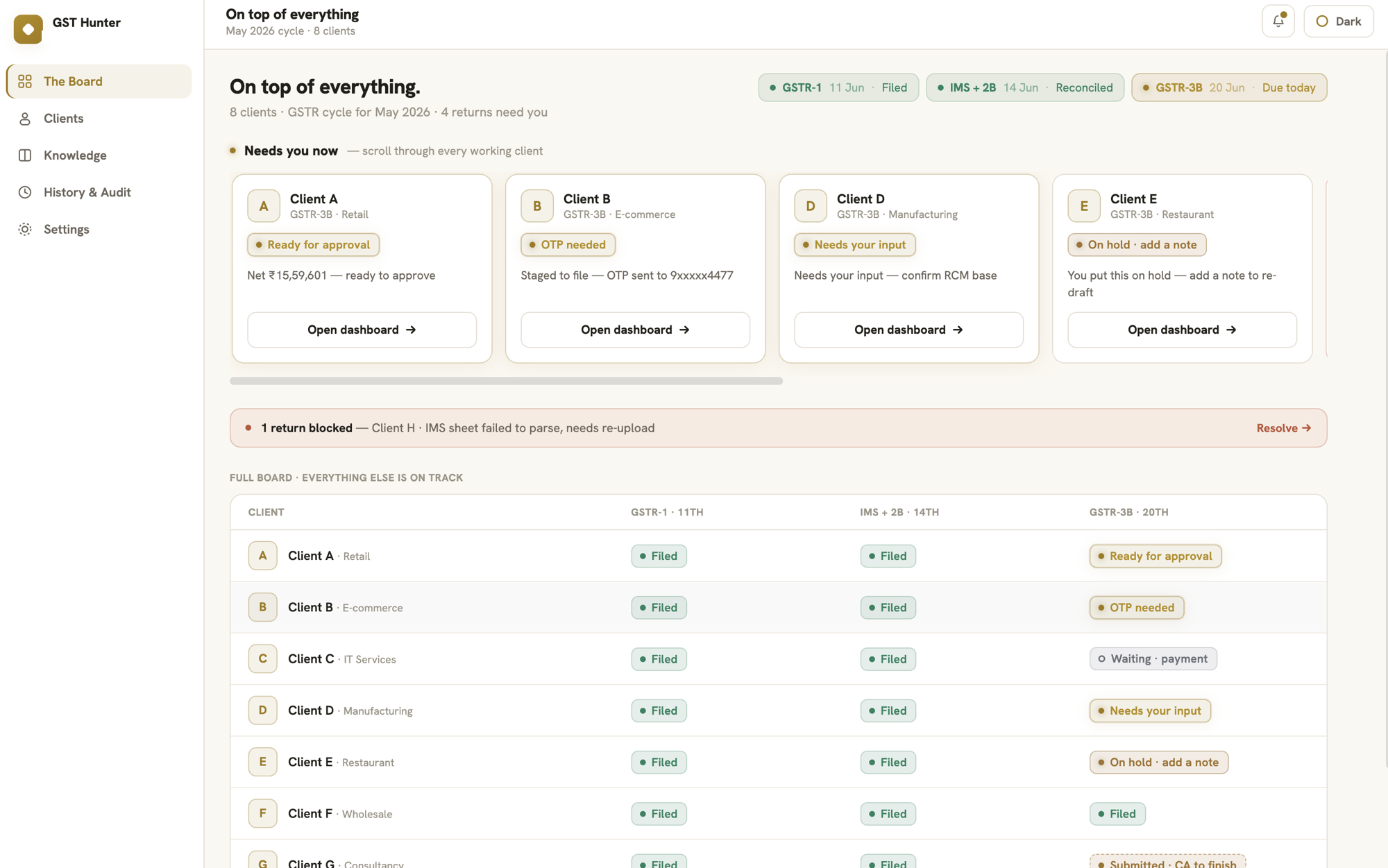This screenshot has height=868, width=1388.
Task: Click the GSTR-3B Due today pill
Action: (x=1228, y=87)
